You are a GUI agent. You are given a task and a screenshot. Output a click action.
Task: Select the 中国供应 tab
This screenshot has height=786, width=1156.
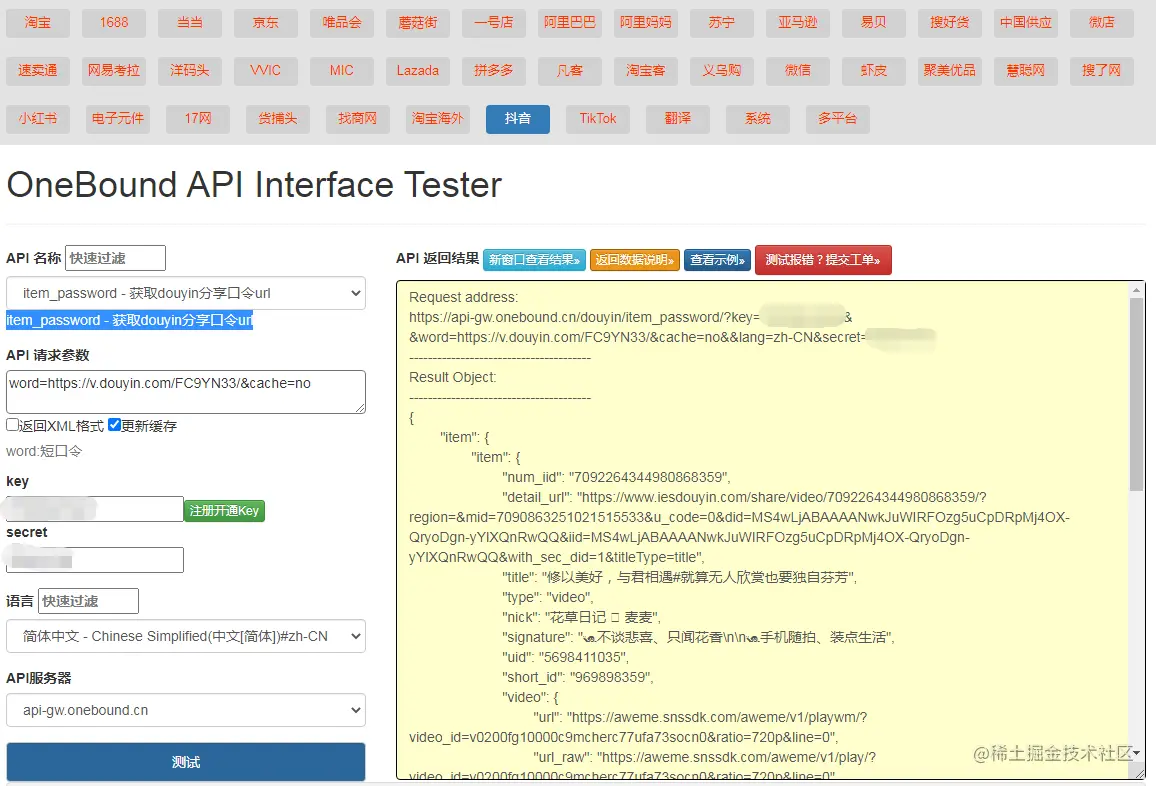click(1026, 23)
